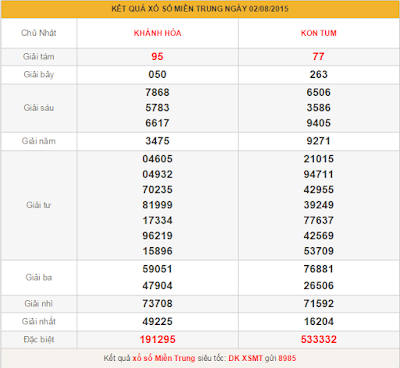Select Kon Tum seventh prize 263

[x=319, y=74]
